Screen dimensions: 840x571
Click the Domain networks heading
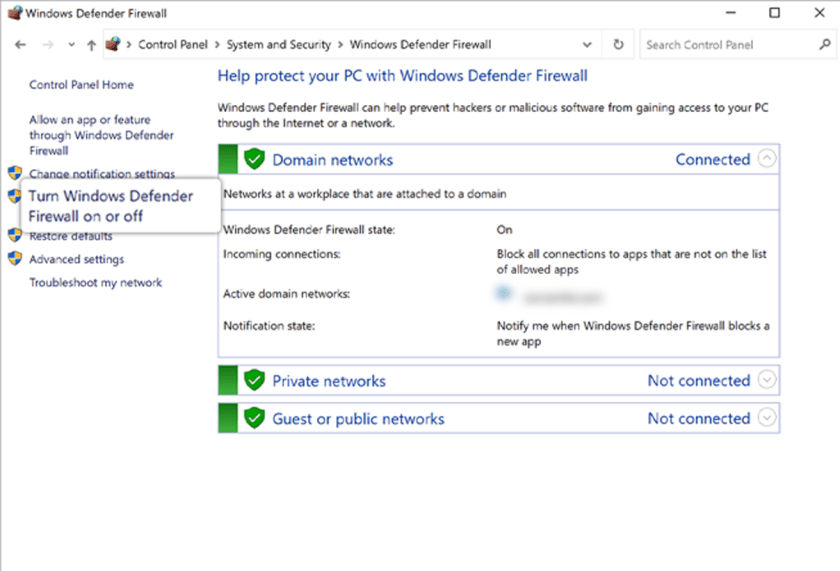(x=333, y=160)
